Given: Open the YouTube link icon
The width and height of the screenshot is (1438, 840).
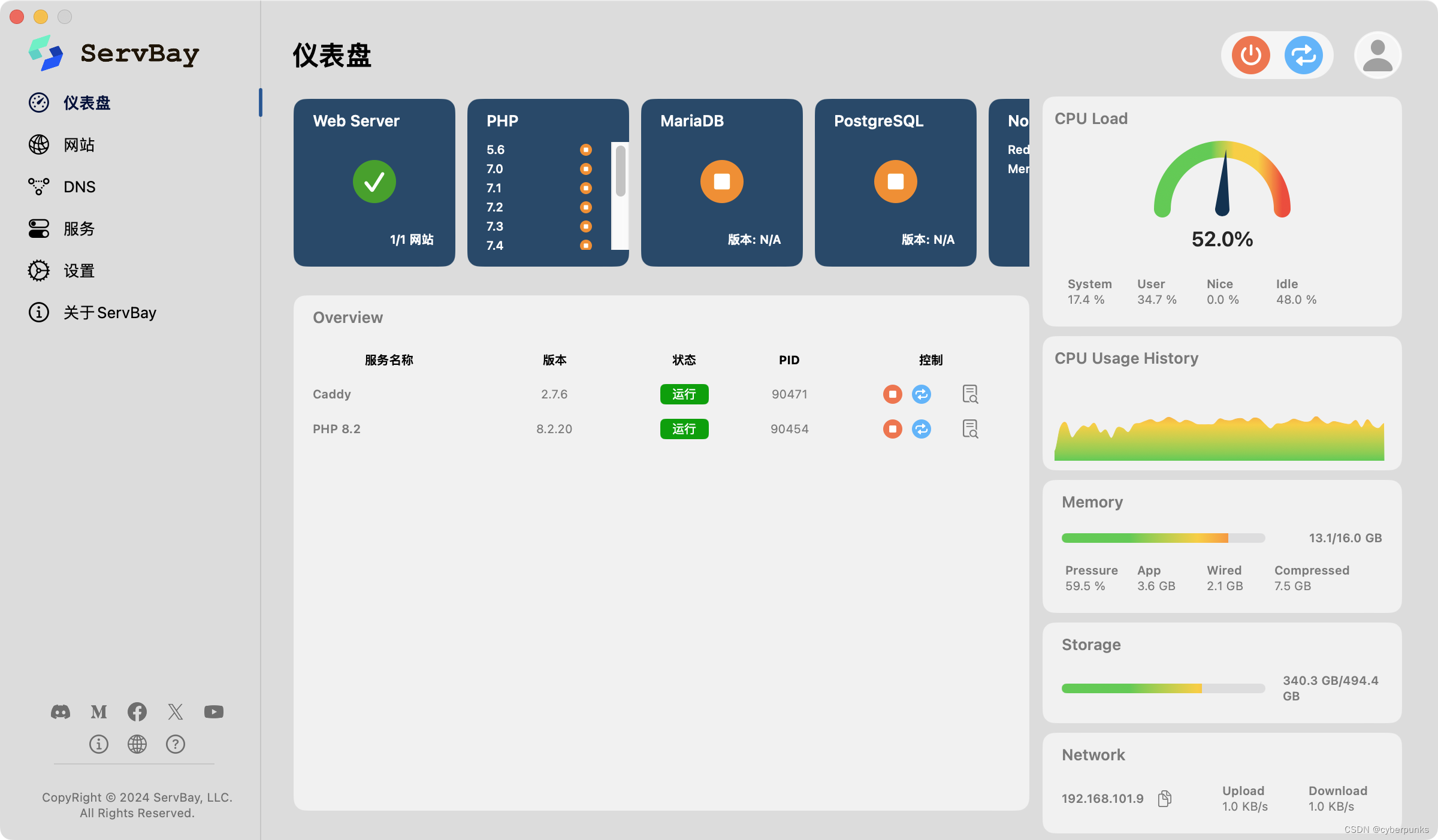Looking at the screenshot, I should [214, 712].
